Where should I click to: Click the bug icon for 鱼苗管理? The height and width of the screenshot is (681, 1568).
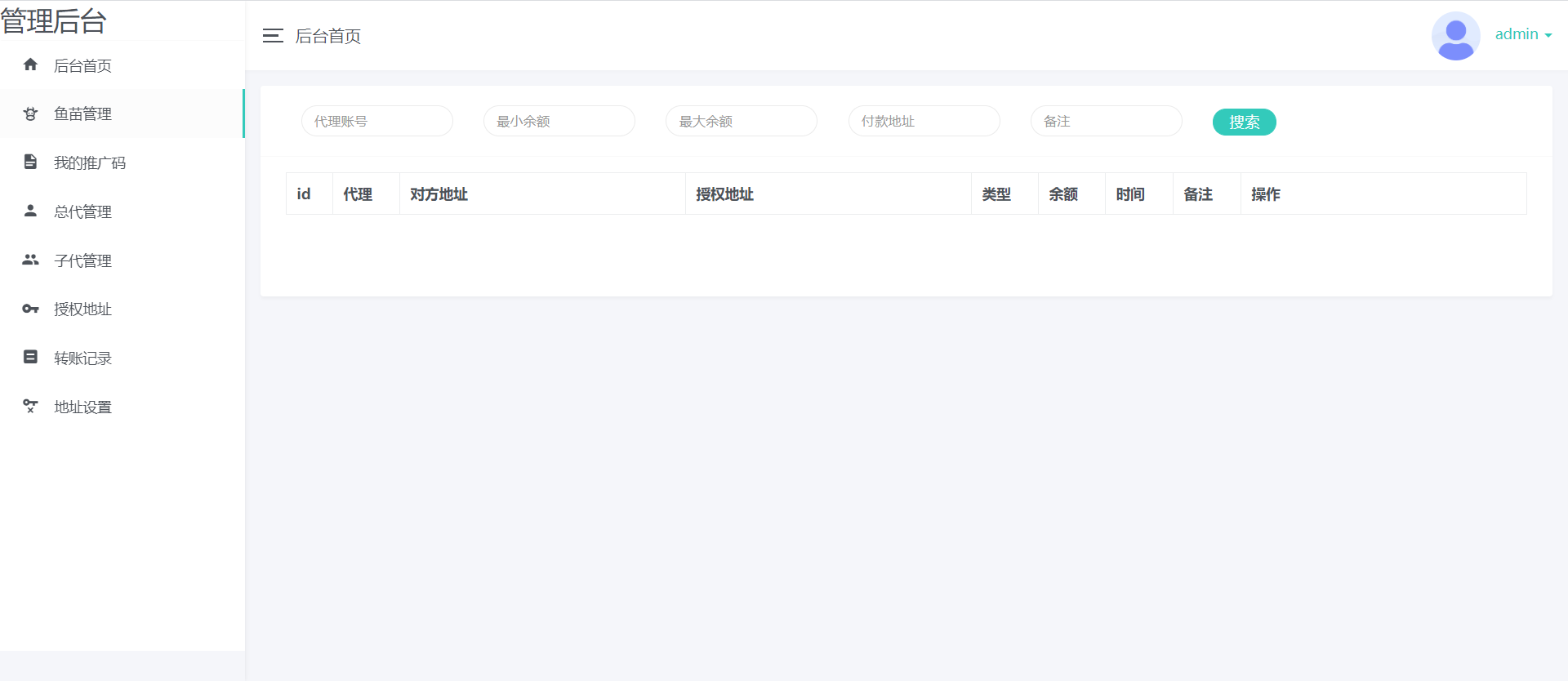pos(30,113)
